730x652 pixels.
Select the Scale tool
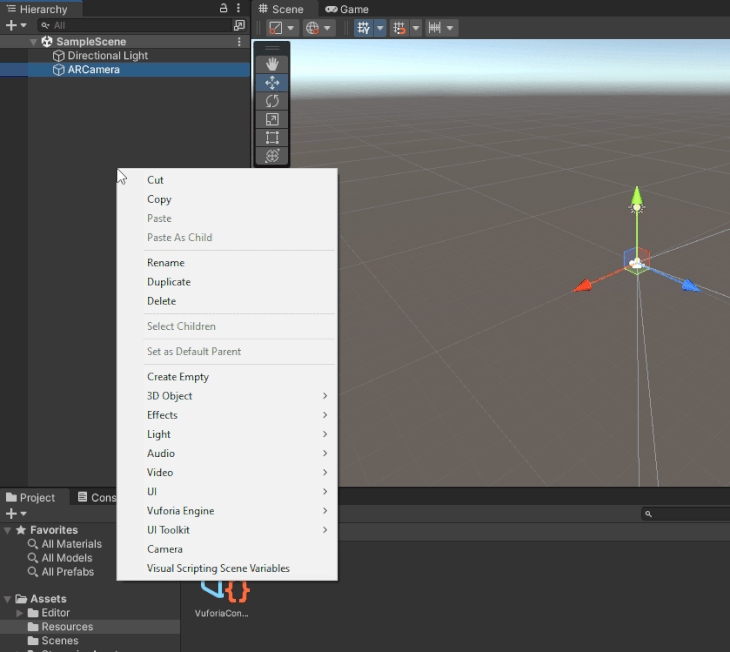point(272,119)
